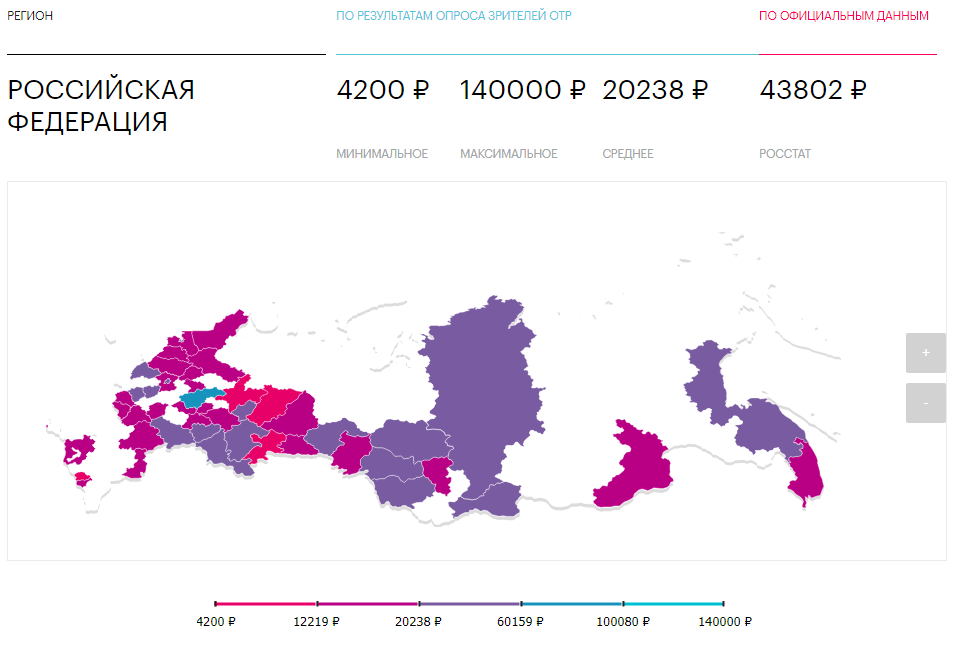
Task: Click the Rosstat value 43802 ₽
Action: coord(813,90)
